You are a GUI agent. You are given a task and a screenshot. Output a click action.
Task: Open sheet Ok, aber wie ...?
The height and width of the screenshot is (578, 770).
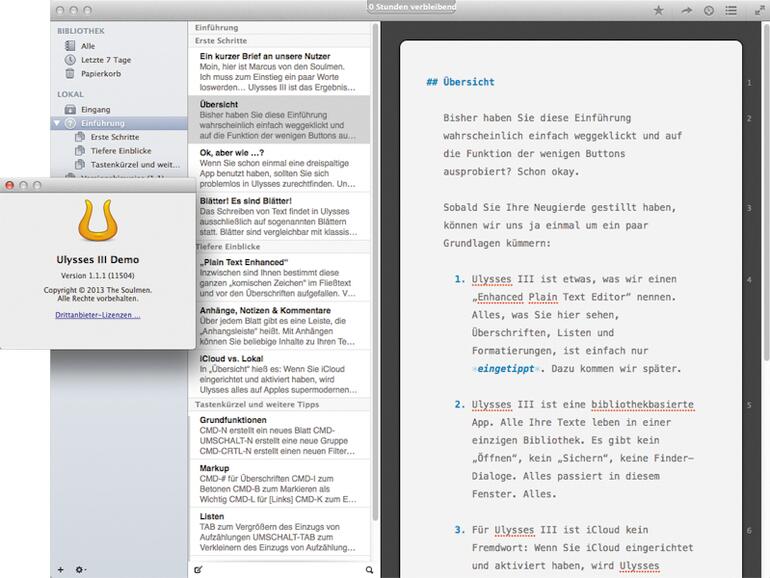pos(279,168)
